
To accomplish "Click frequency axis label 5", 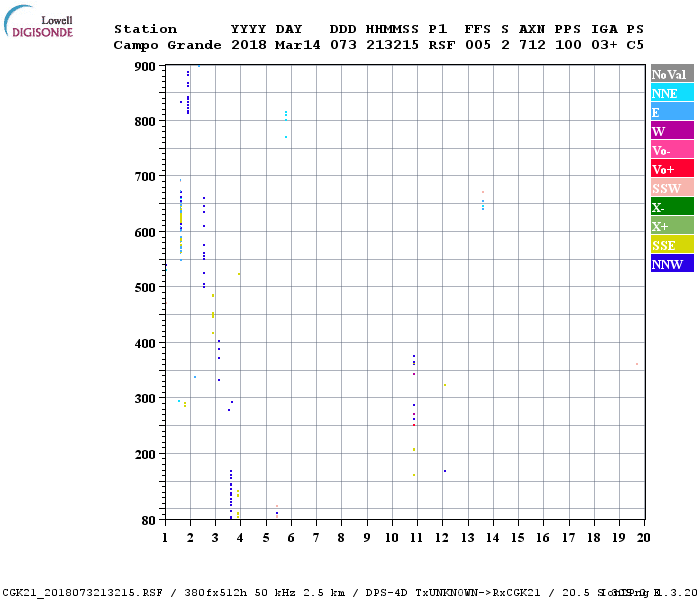I will click(266, 538).
